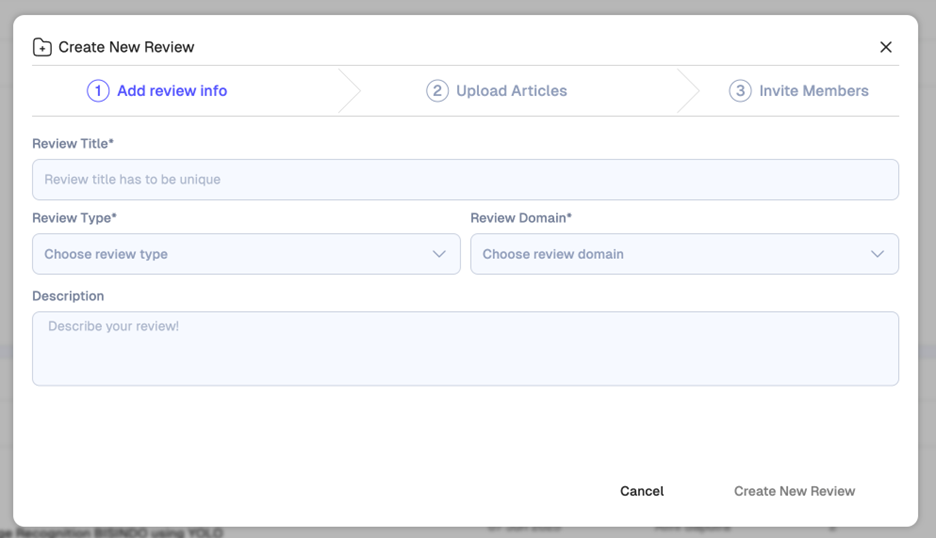
Task: Go to the Upload Articles step
Action: tap(511, 91)
